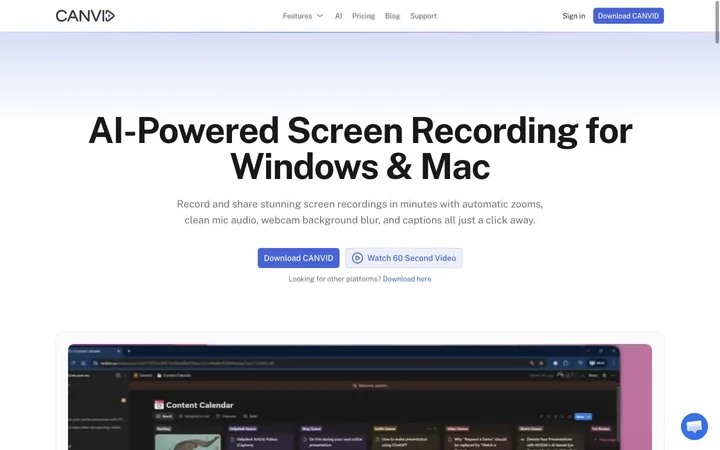Click the hero Download CANVID button
The width and height of the screenshot is (720, 450).
298,258
